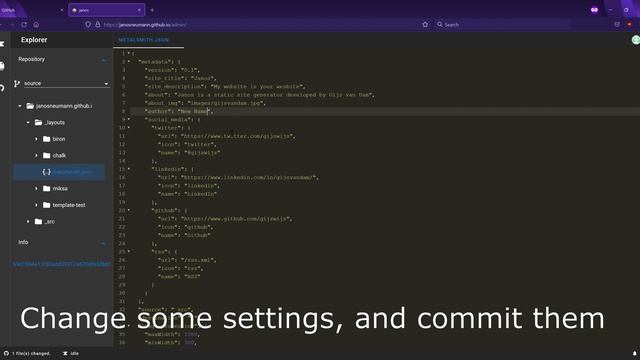Click the "site_title": "Janos" line
Viewport: 640px width, 360px height.
(x=180, y=78)
